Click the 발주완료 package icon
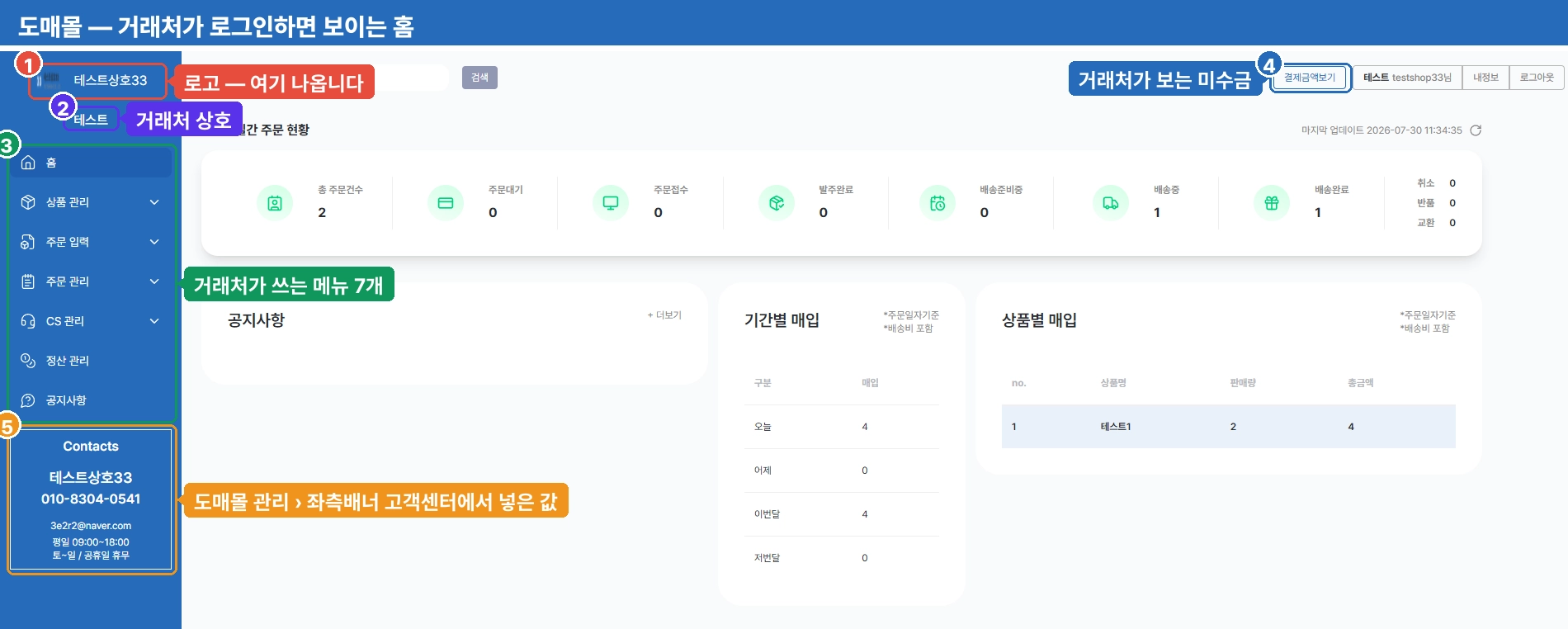Screen dimensions: 1568x629 click(x=777, y=203)
